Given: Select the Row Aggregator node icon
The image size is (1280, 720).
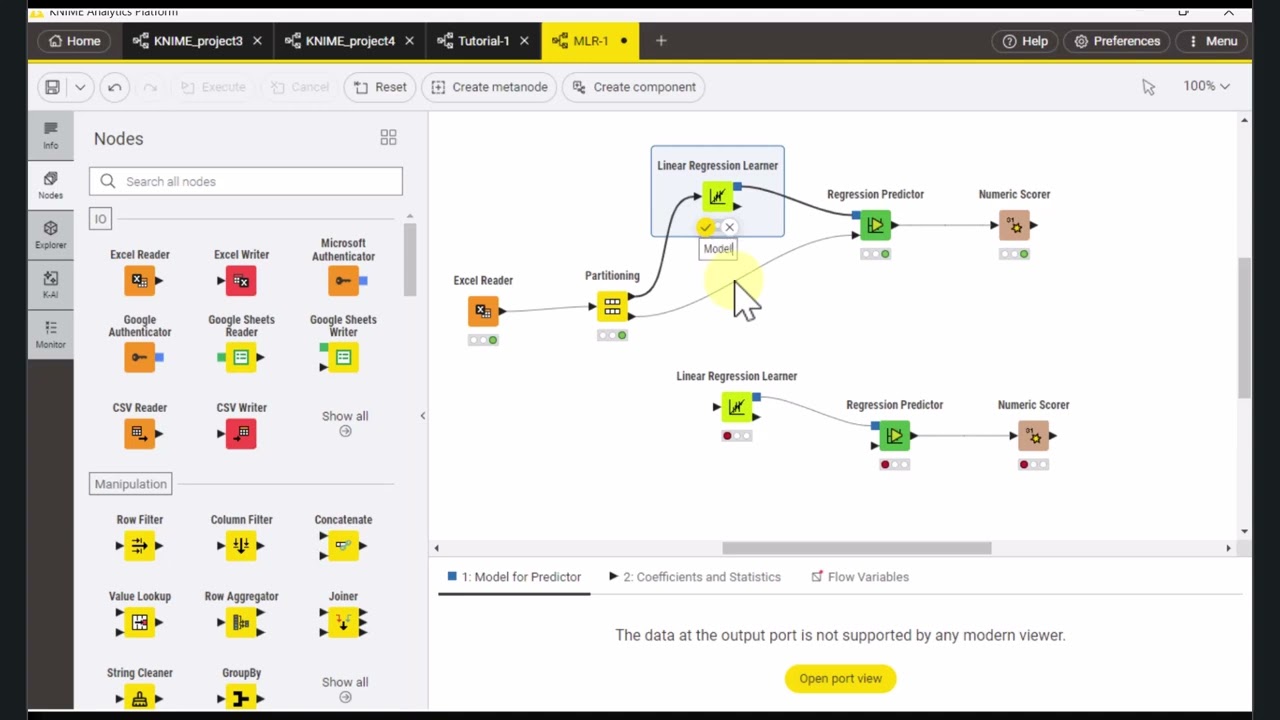Looking at the screenshot, I should point(241,622).
